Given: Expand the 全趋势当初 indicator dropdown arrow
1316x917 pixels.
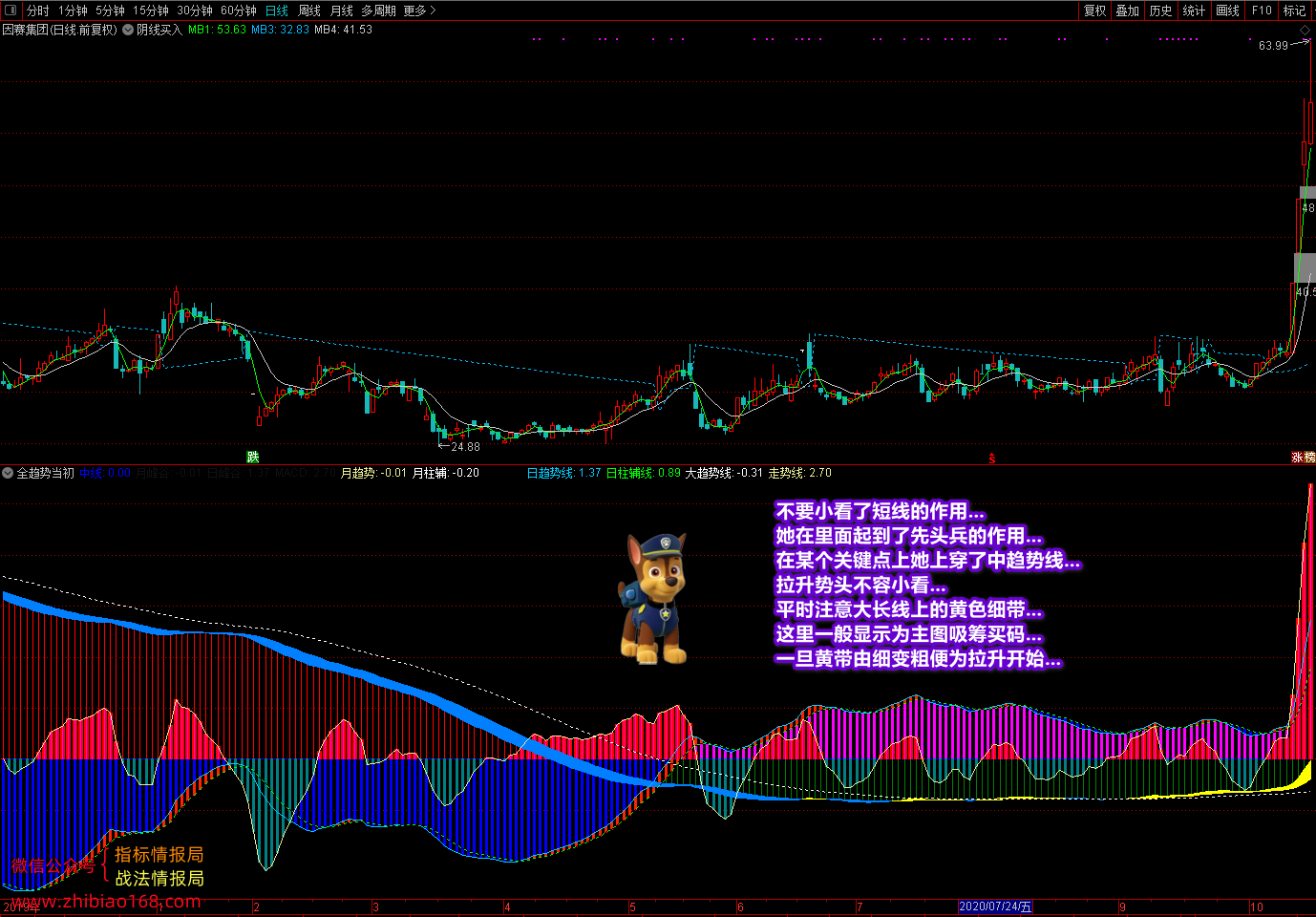Looking at the screenshot, I should pyautogui.click(x=8, y=473).
